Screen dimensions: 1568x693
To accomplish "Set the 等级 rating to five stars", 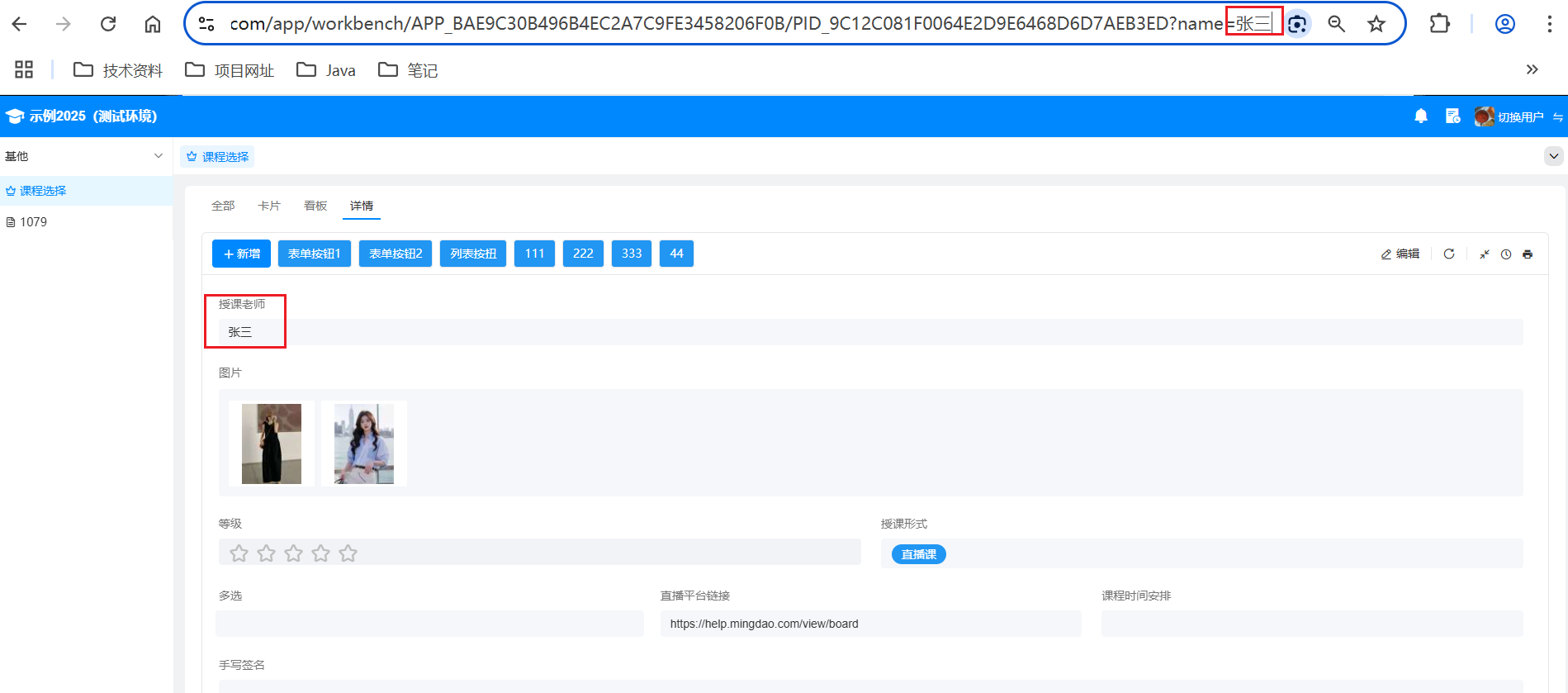I will (348, 553).
